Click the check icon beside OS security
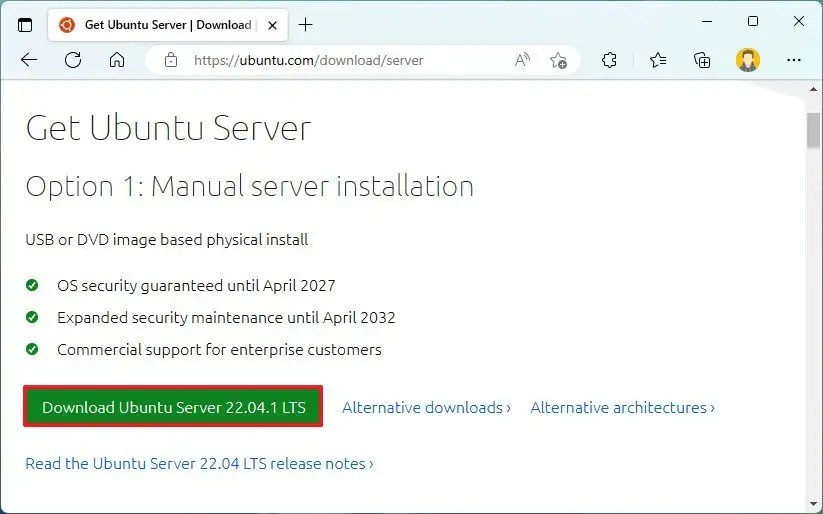The width and height of the screenshot is (823, 514). click(32, 285)
